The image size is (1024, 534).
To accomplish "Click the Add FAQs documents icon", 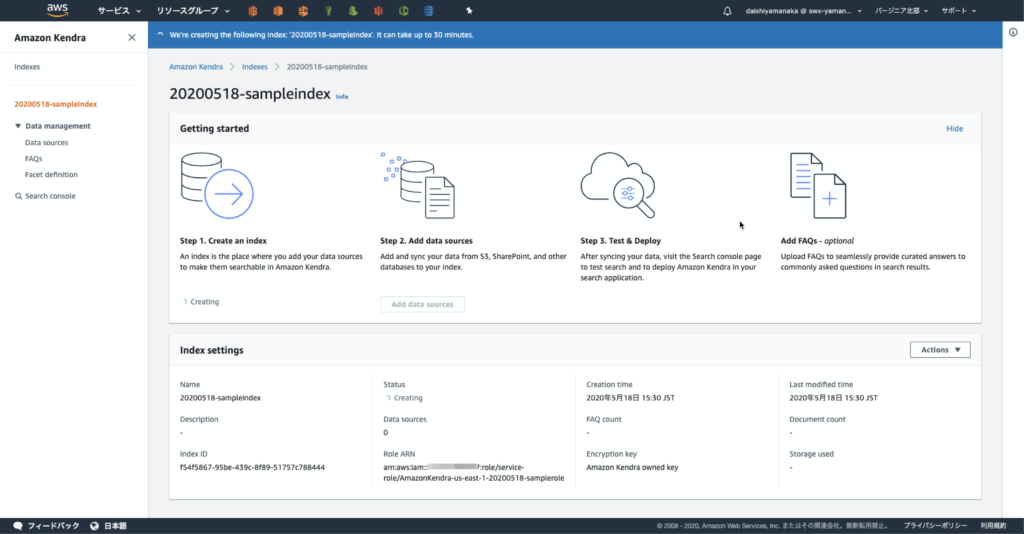I will (817, 186).
